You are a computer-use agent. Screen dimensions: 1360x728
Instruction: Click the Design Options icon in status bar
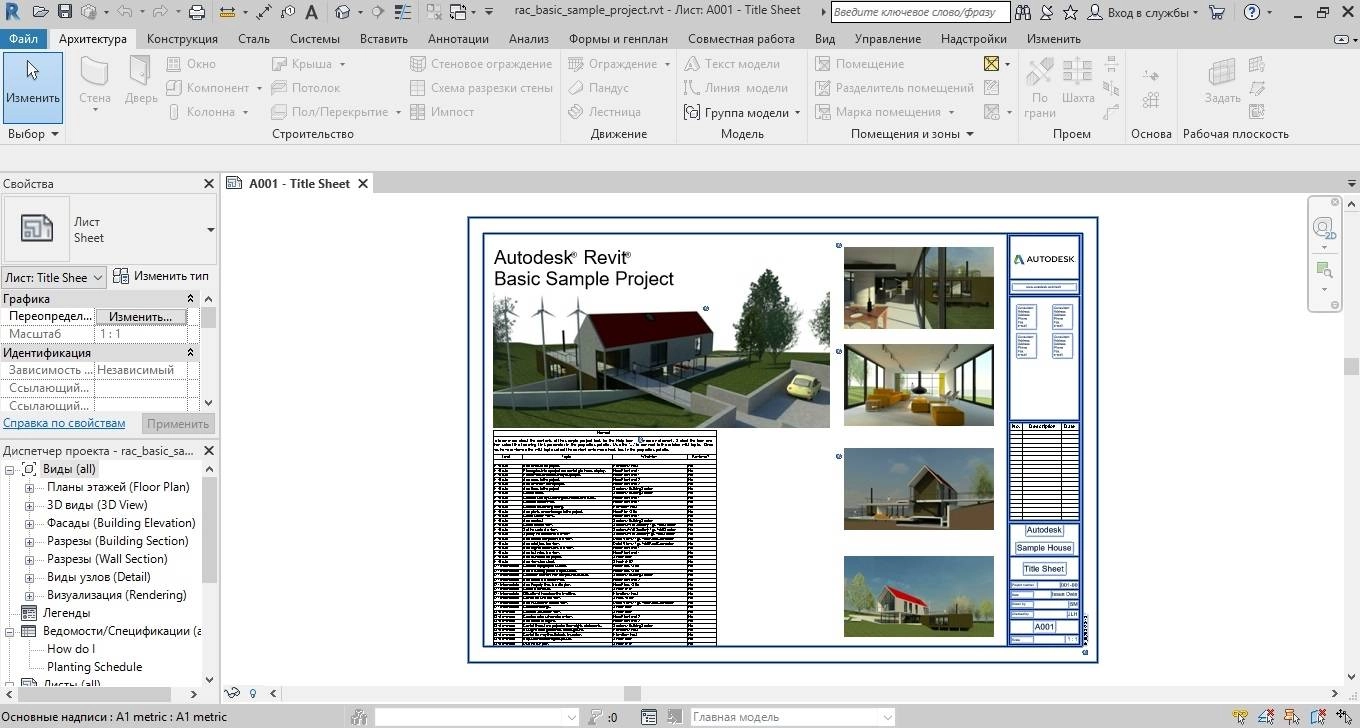coord(649,717)
